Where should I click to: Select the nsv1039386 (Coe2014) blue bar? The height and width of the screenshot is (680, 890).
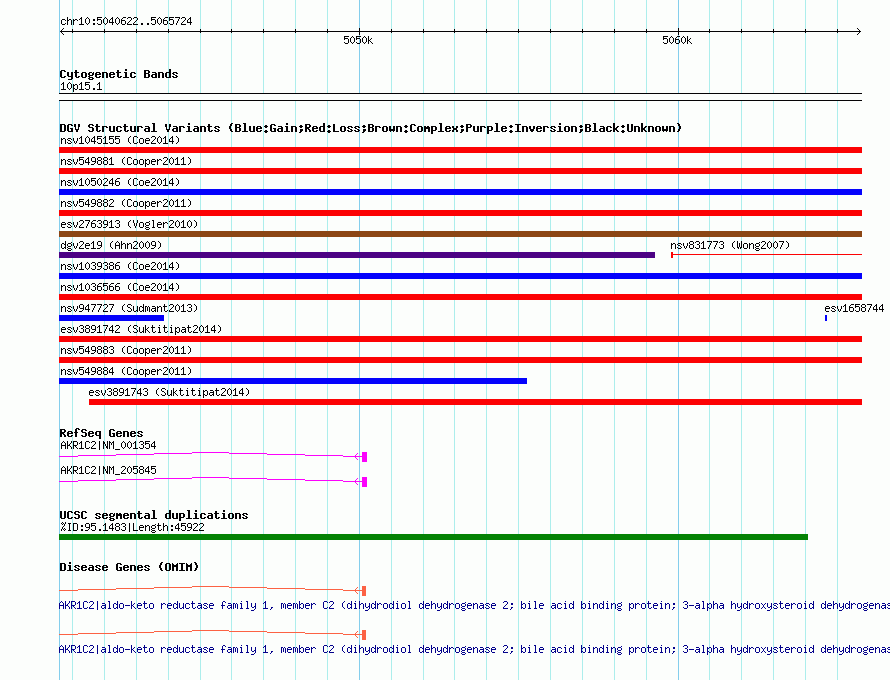click(x=460, y=276)
